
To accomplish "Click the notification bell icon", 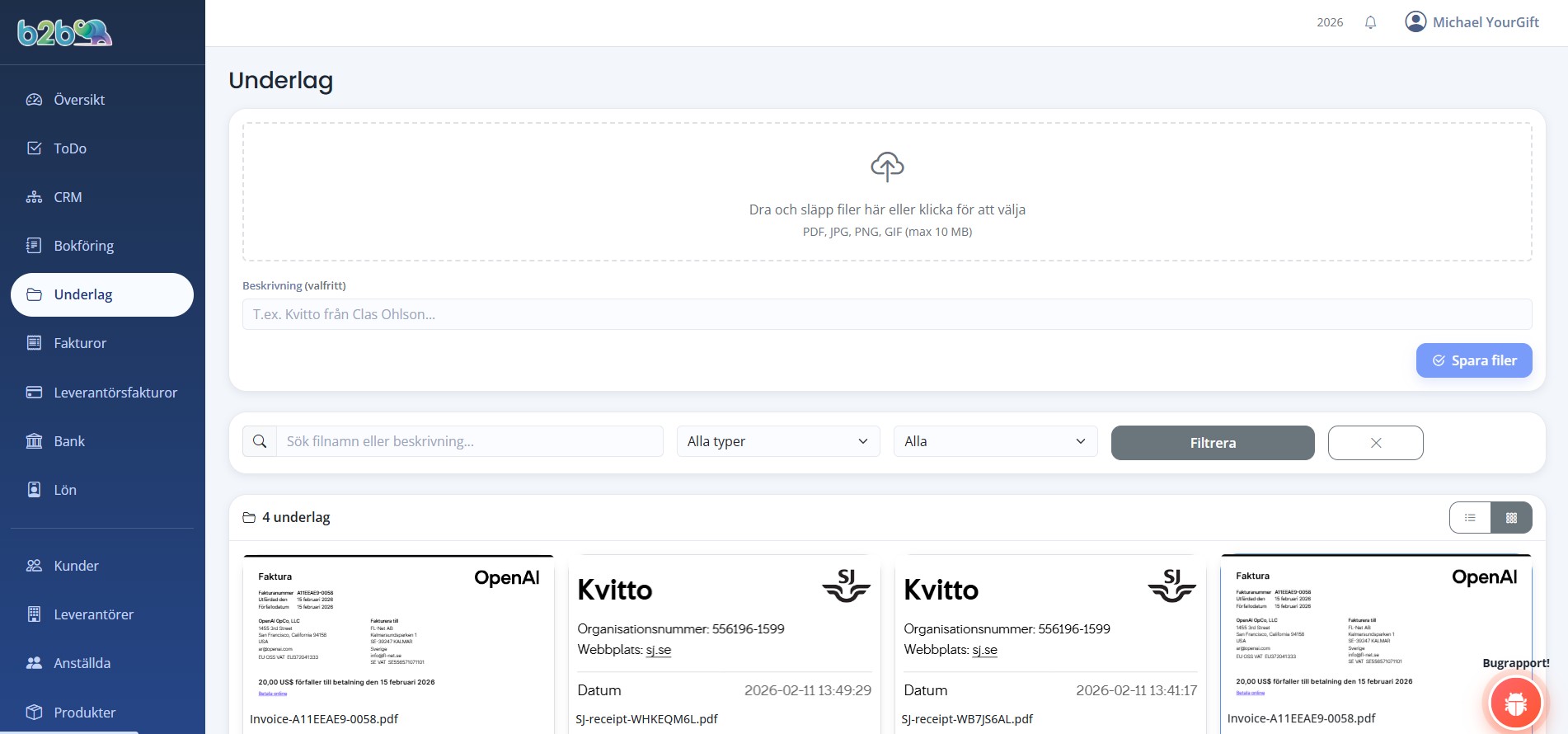I will click(x=1370, y=22).
